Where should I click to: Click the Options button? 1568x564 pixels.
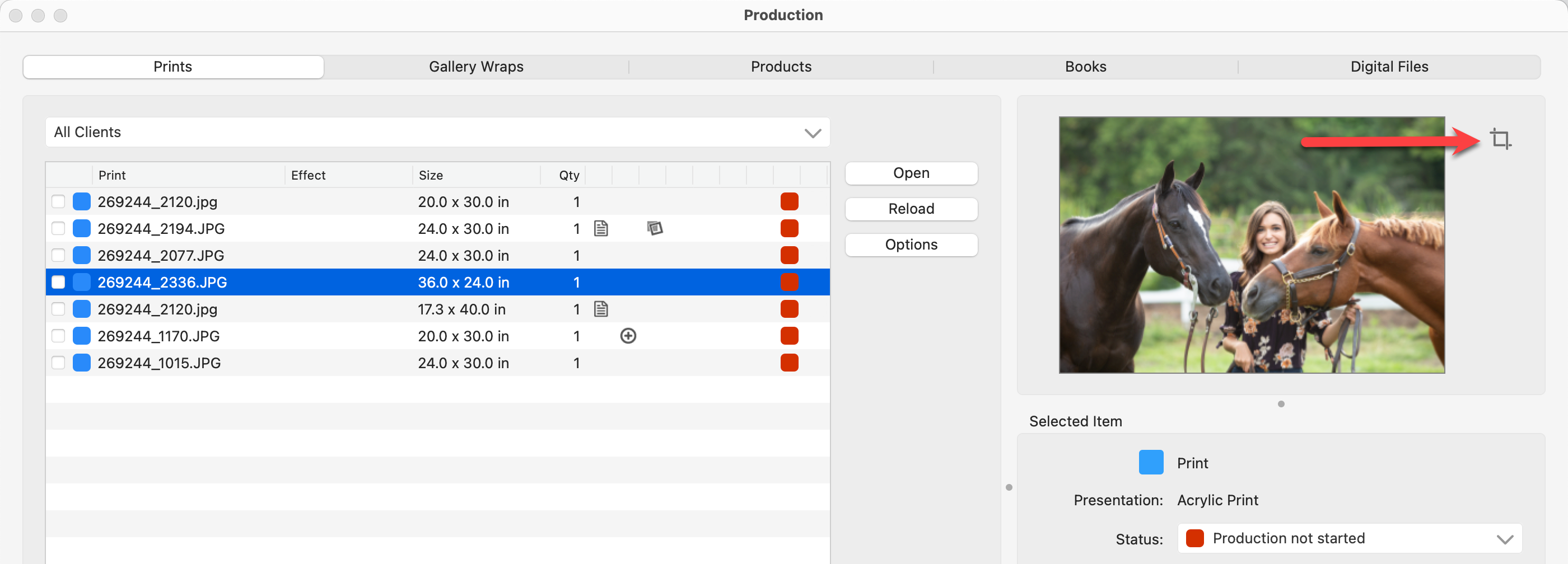(911, 245)
